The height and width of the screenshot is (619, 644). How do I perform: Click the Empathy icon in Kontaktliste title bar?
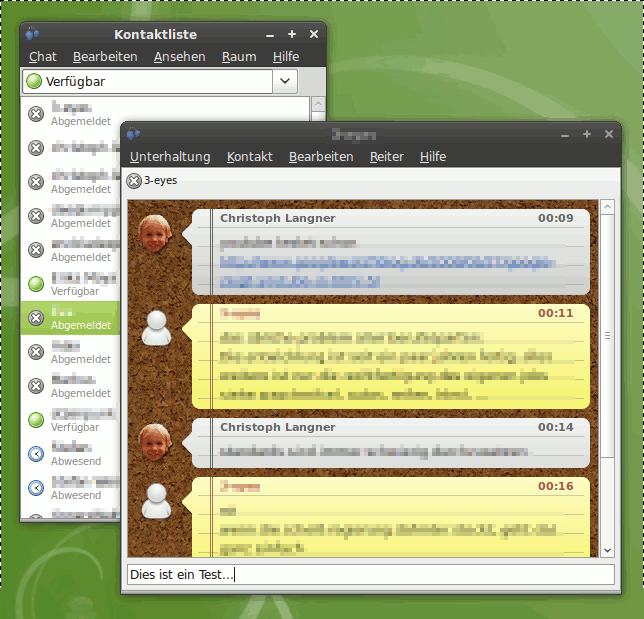(32, 34)
